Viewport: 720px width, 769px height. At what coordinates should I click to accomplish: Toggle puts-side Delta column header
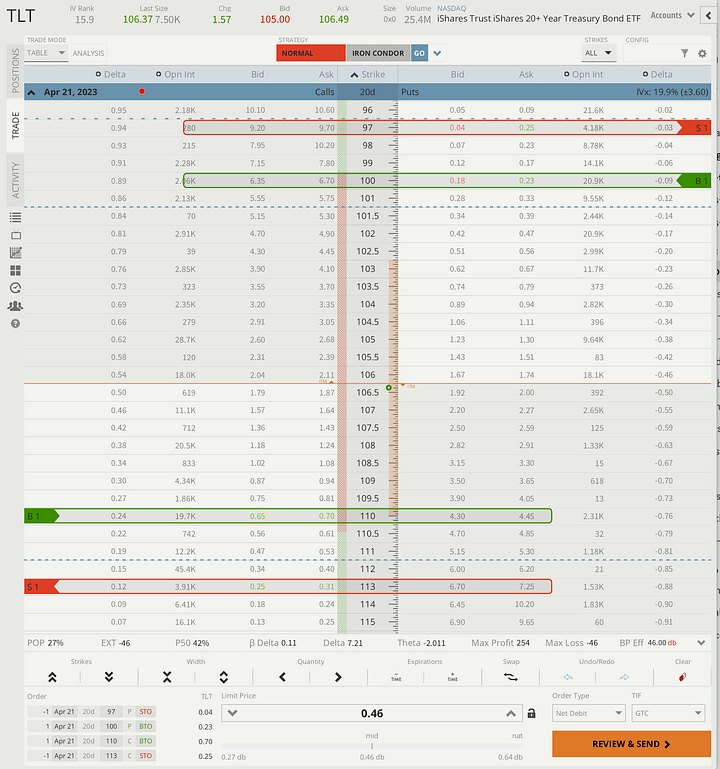pos(657,74)
